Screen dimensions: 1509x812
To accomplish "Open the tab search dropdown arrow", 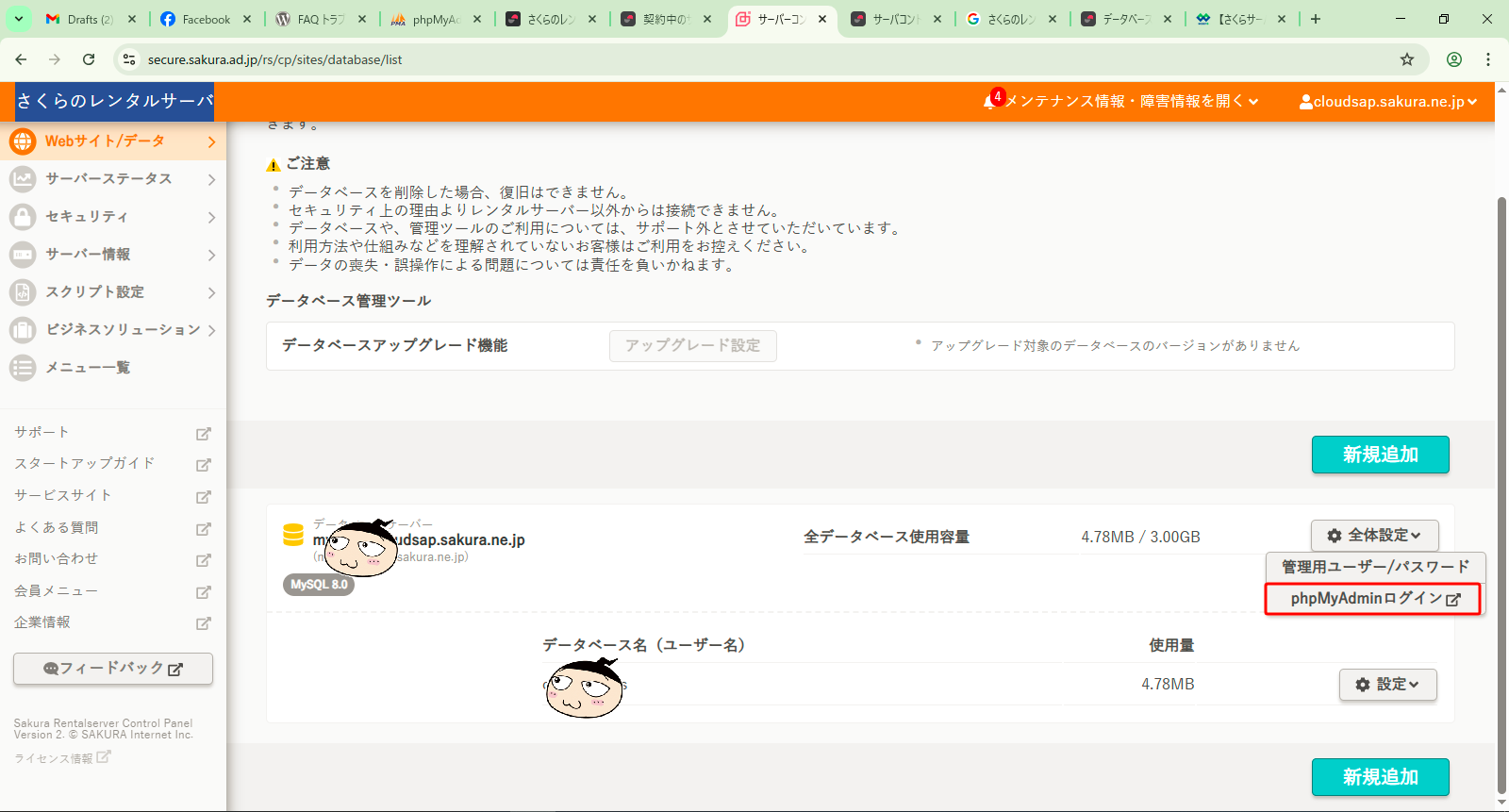I will (18, 19).
